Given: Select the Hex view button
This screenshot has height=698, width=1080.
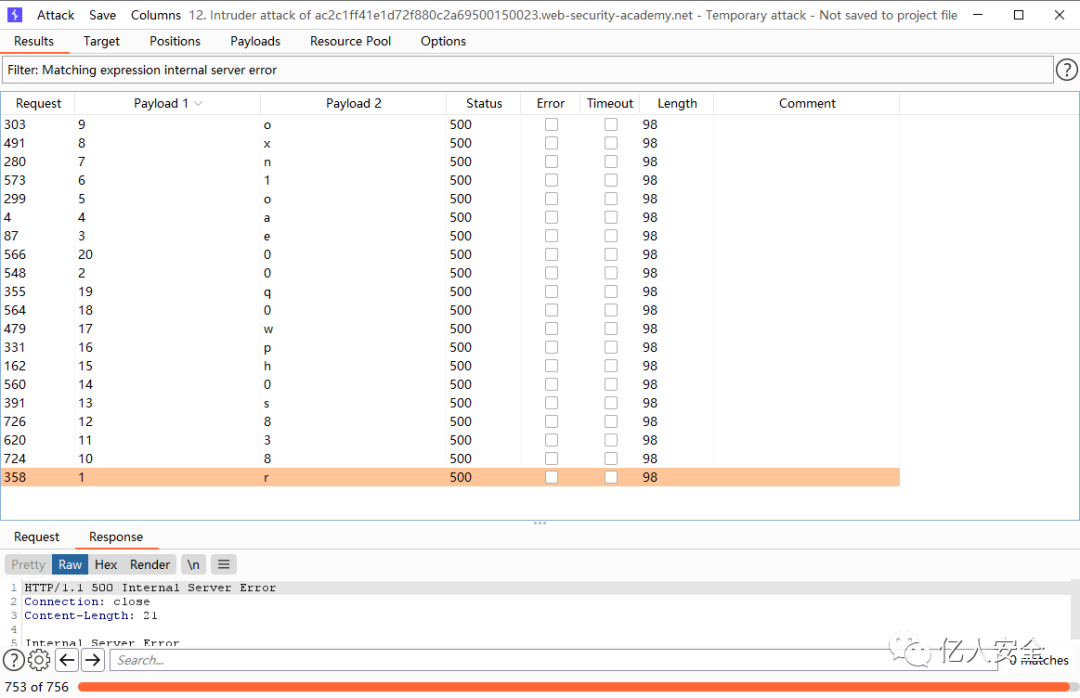Looking at the screenshot, I should 106,564.
